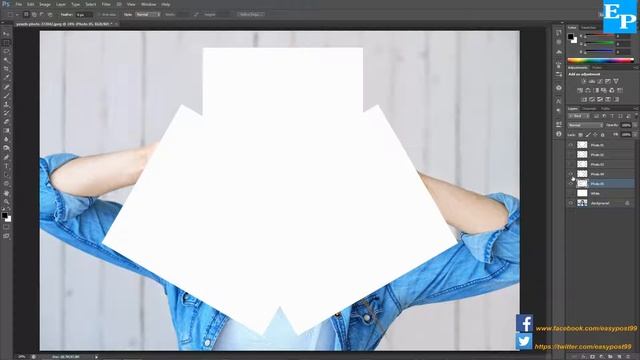
Task: Select the Lasso tool
Action: (x=6, y=52)
